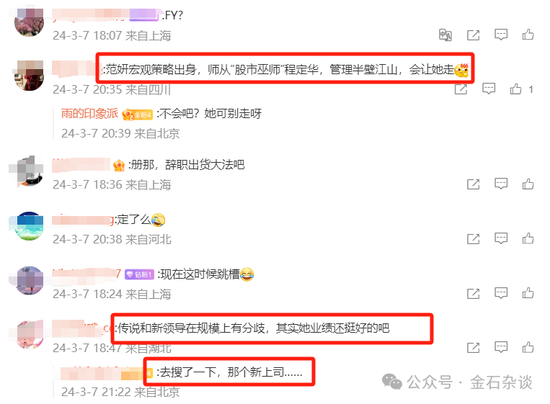Open avatar of 20:38 Hebei commenter
Screen dimensions: 550x404
tap(29, 226)
